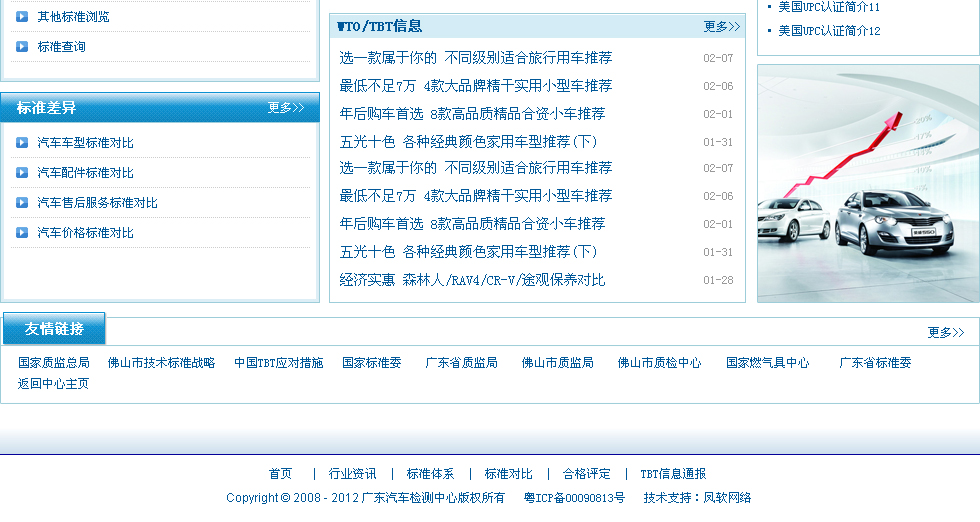Expand 更多>> in the 标准差异 header

(x=286, y=108)
